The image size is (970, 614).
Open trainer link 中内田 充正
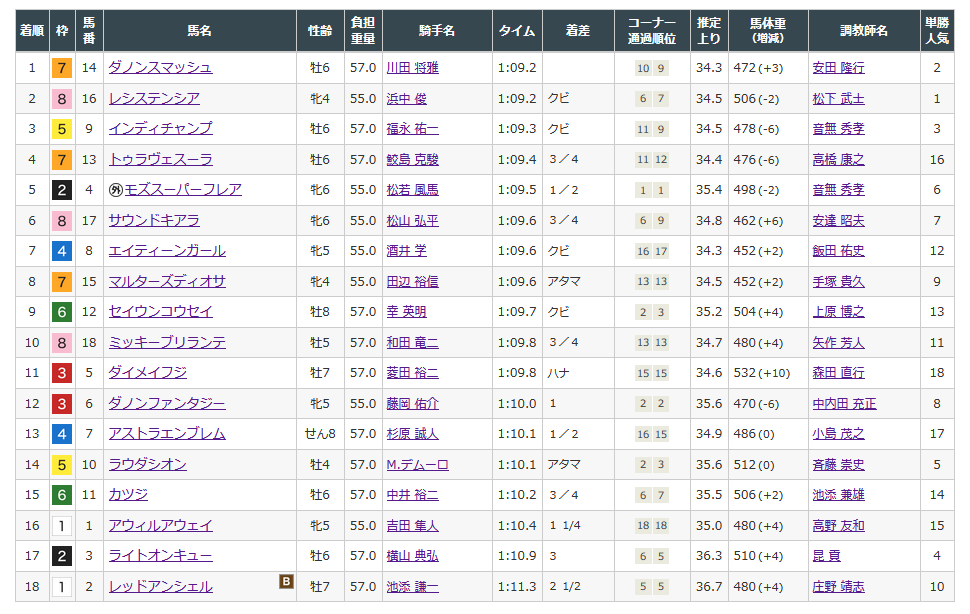(x=844, y=404)
